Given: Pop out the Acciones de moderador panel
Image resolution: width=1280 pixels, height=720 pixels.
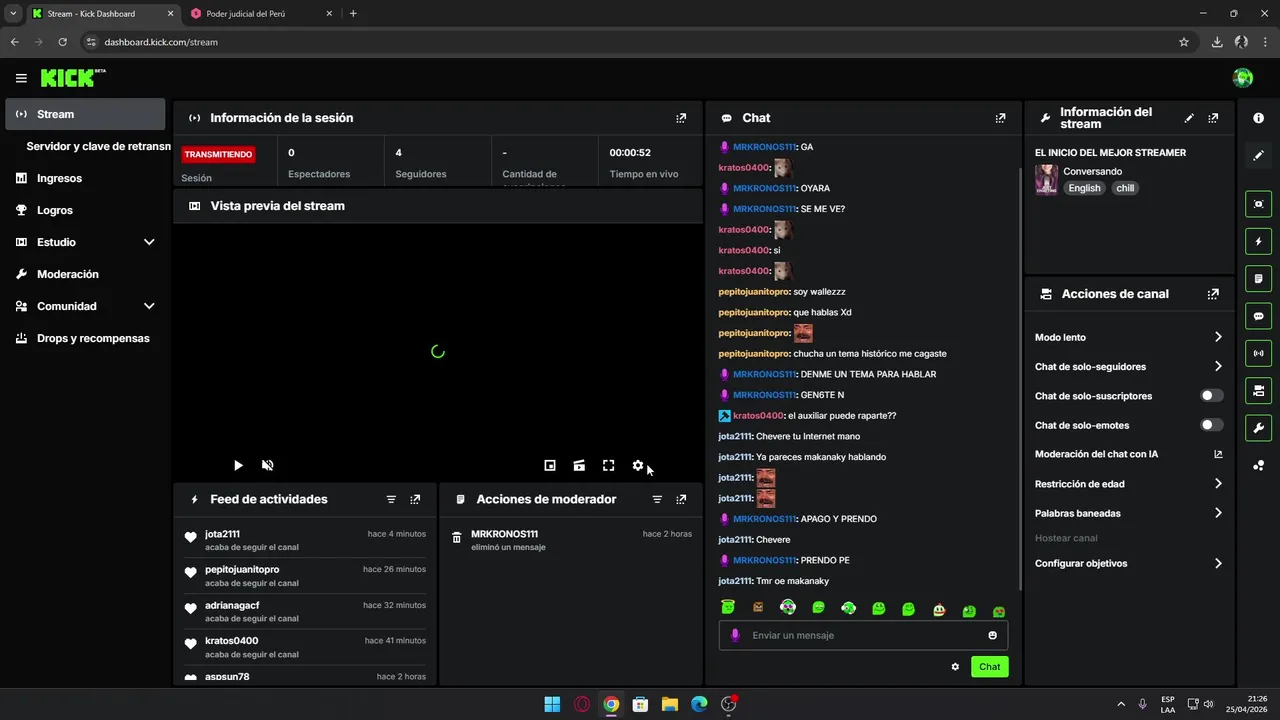Looking at the screenshot, I should (x=681, y=499).
